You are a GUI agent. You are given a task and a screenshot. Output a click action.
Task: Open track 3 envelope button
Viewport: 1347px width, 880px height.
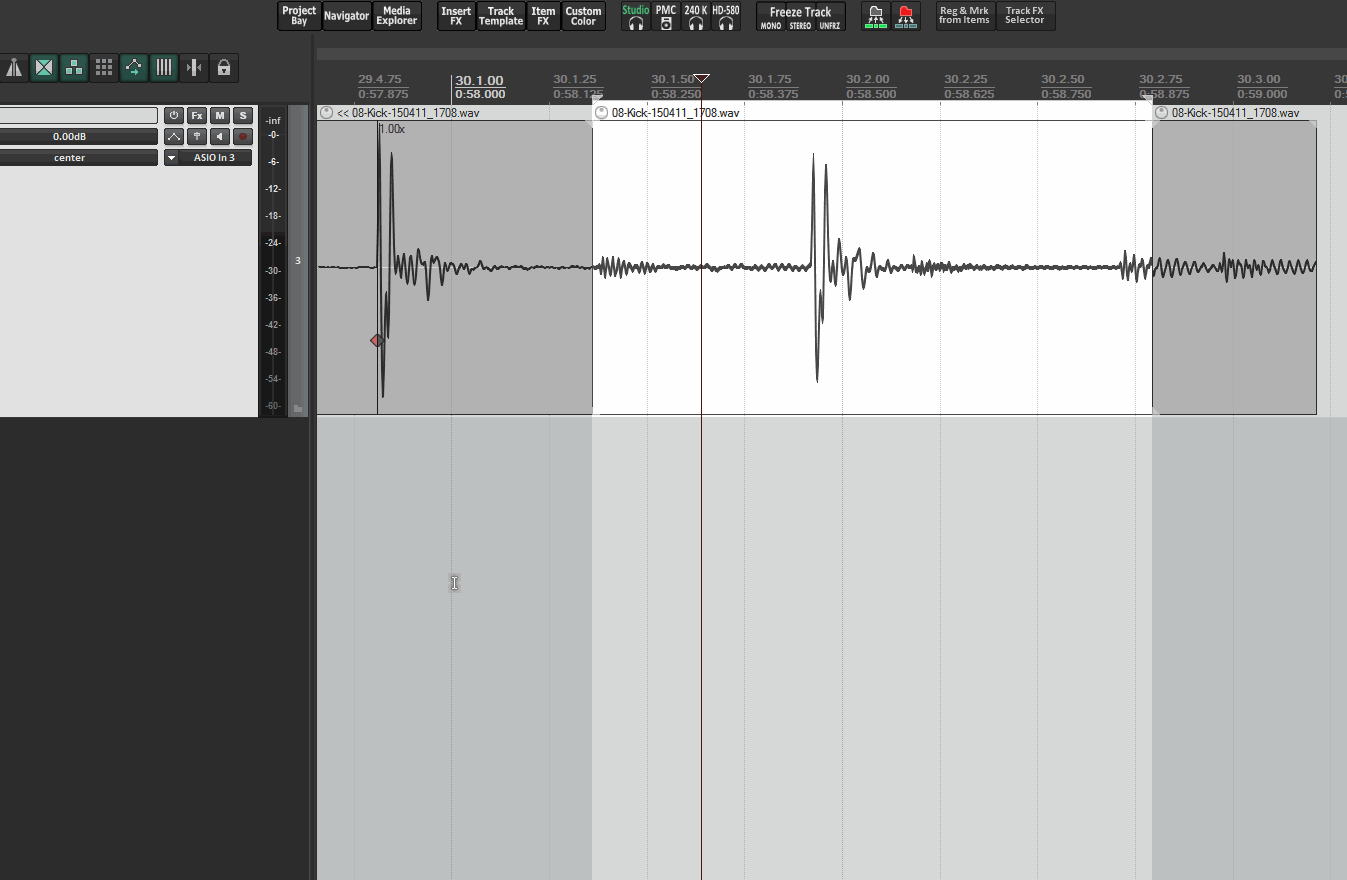pos(174,137)
